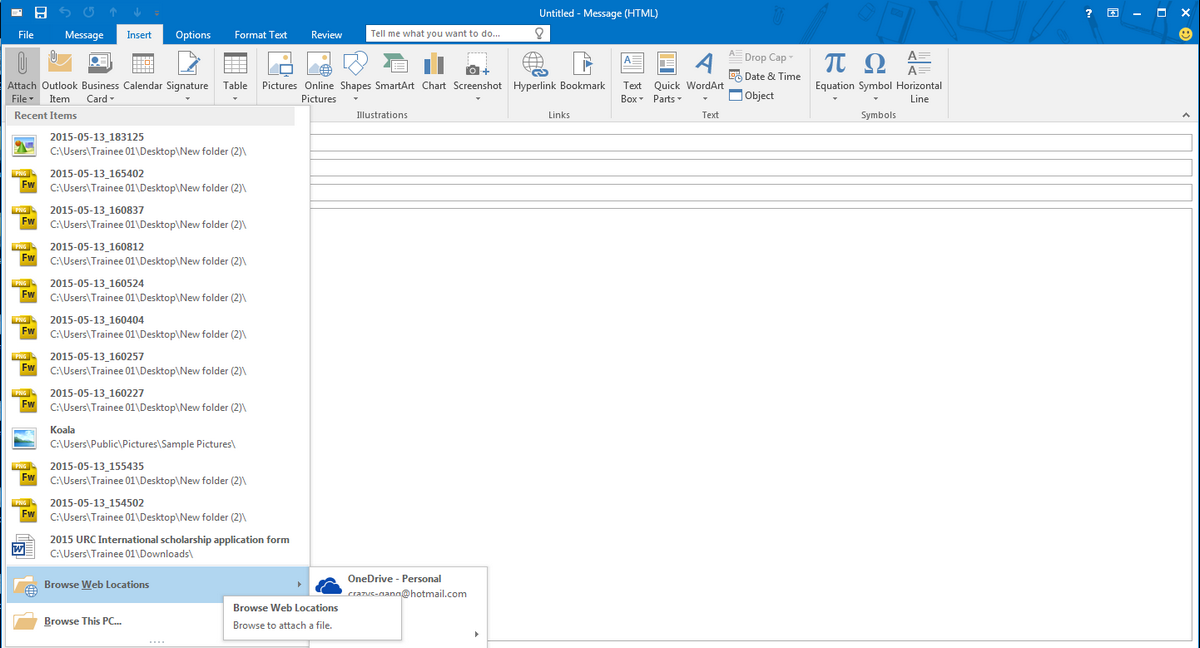Collapse the ribbon with the arrow
This screenshot has height=648, width=1200.
click(x=1186, y=115)
